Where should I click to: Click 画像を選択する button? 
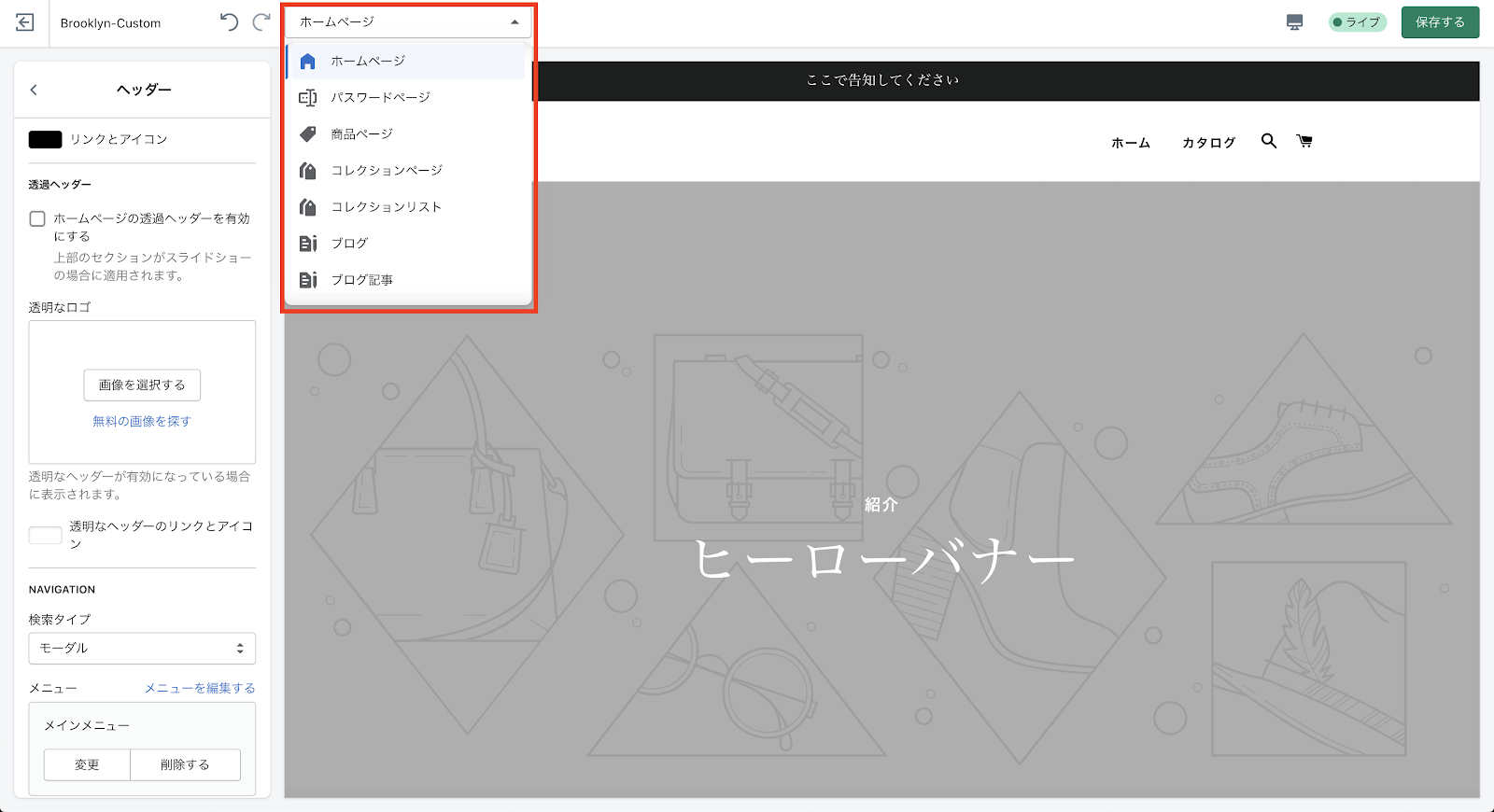click(142, 385)
